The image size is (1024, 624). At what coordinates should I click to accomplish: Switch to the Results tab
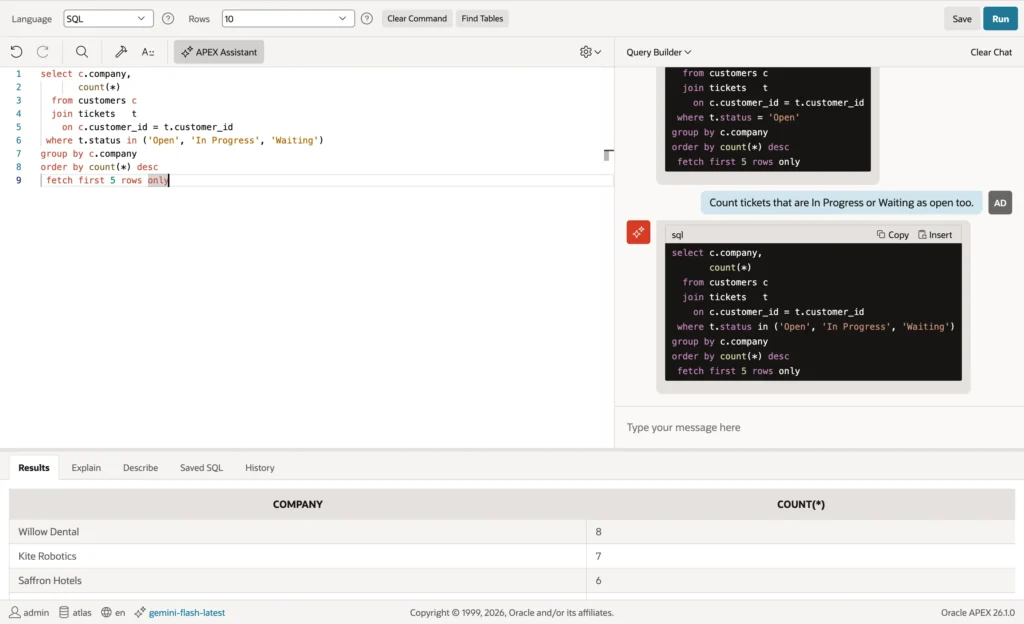(x=34, y=467)
